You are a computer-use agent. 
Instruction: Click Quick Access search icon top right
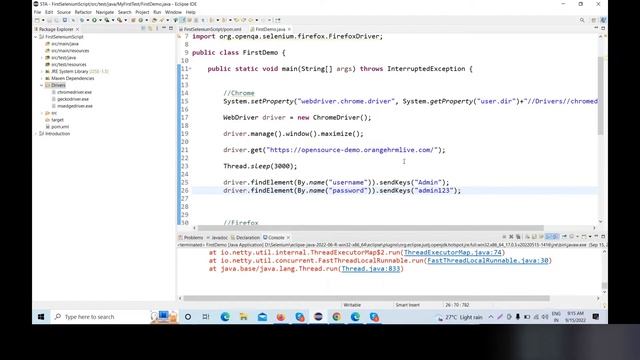tap(582, 20)
